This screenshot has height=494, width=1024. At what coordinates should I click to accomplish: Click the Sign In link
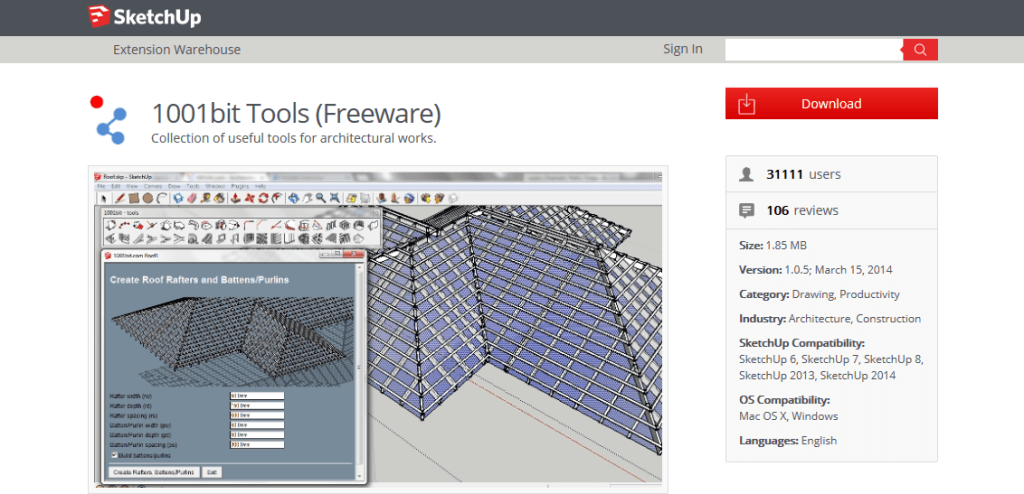682,49
